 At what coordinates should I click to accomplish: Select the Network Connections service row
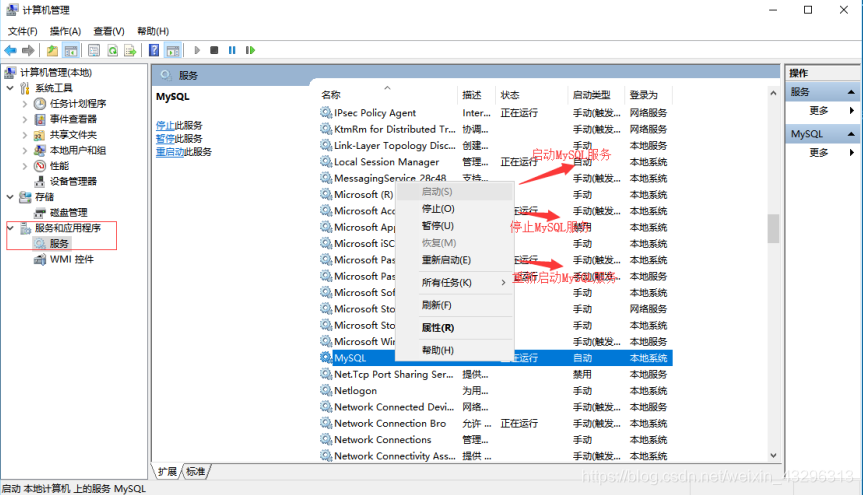(x=495, y=440)
